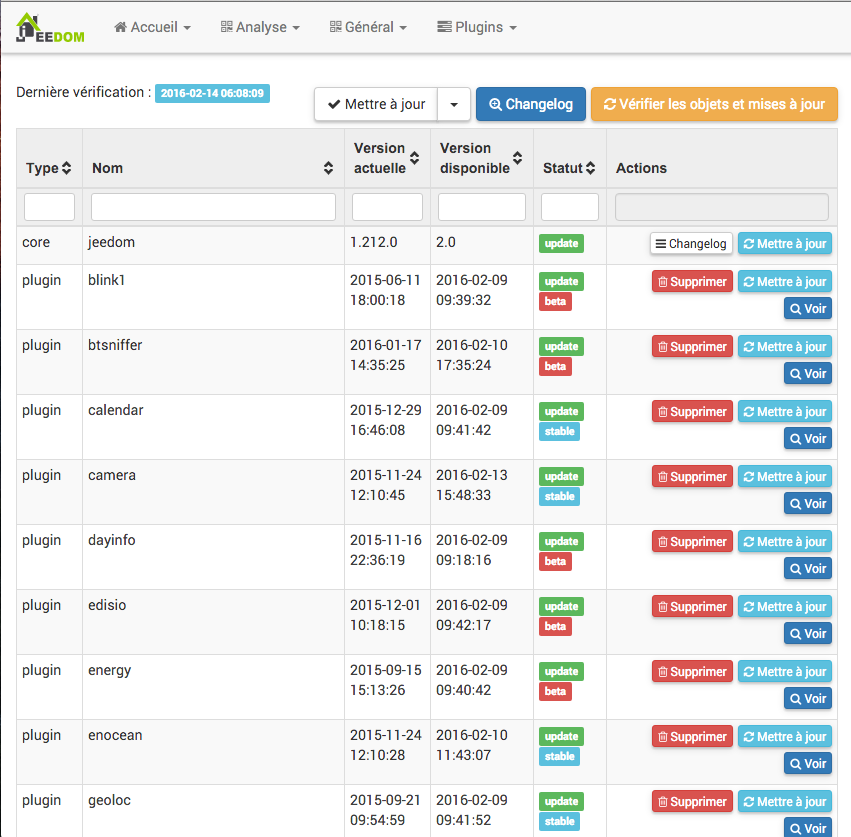The height and width of the screenshot is (837, 851).
Task: Delete the edisio plugin
Action: 692,606
